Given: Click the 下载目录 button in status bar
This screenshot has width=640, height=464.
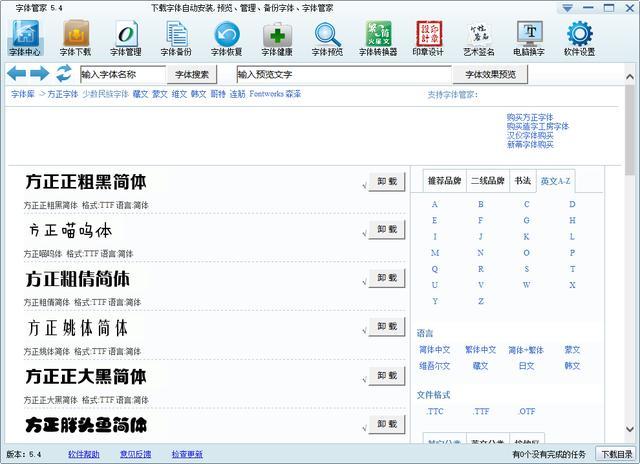Looking at the screenshot, I should [x=615, y=455].
